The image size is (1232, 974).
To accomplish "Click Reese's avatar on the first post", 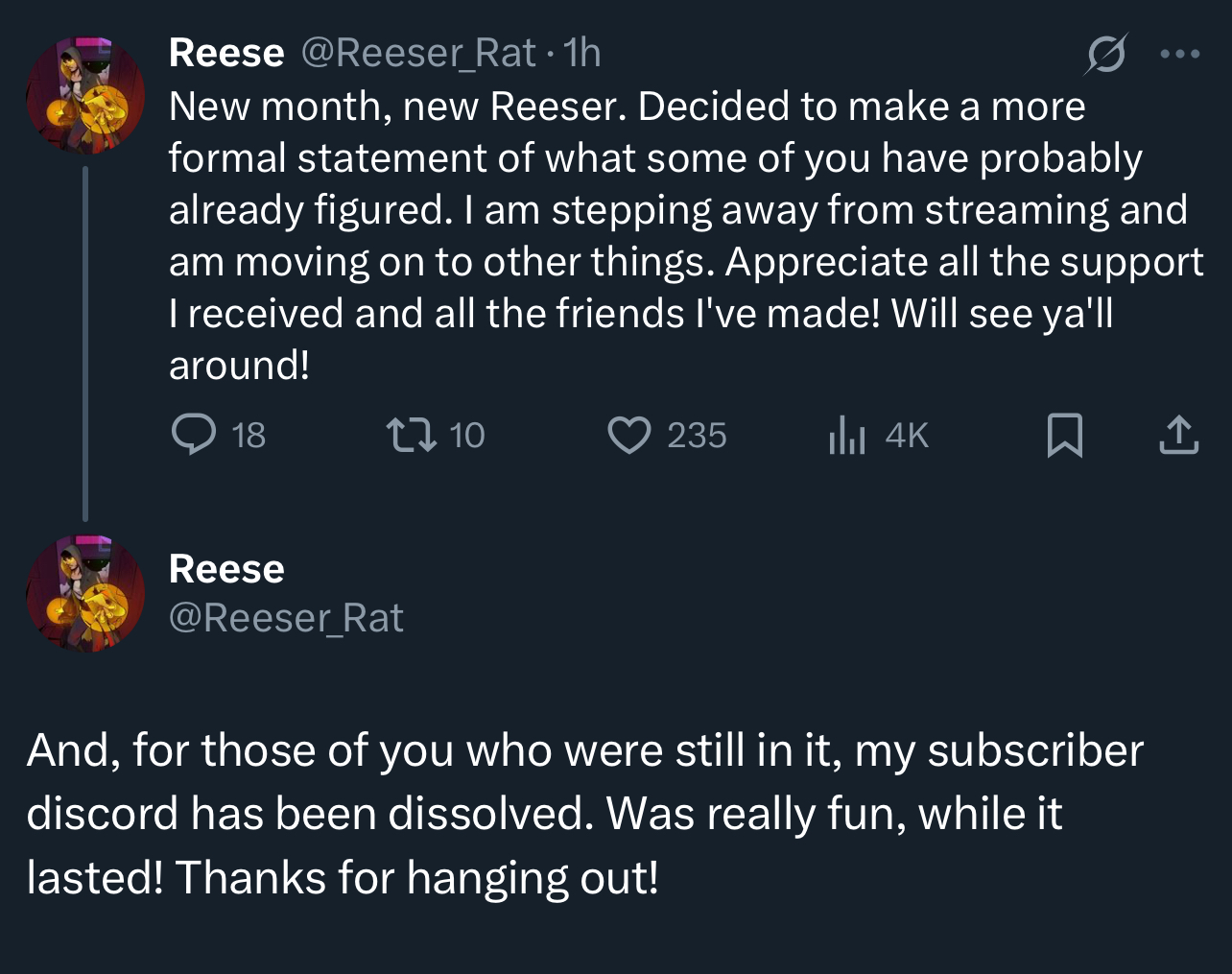I will pos(85,95).
